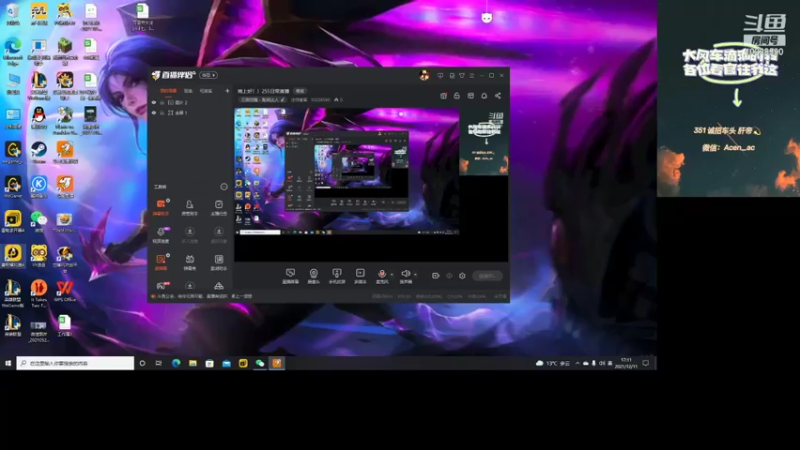This screenshot has width=800, height=450.
Task: Click the orange tool in toolbox first row
Action: click(161, 207)
